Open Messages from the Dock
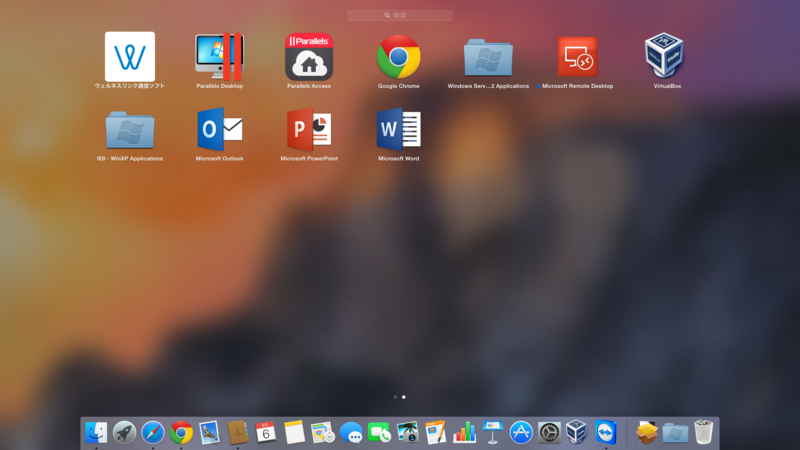This screenshot has height=450, width=800. [351, 433]
